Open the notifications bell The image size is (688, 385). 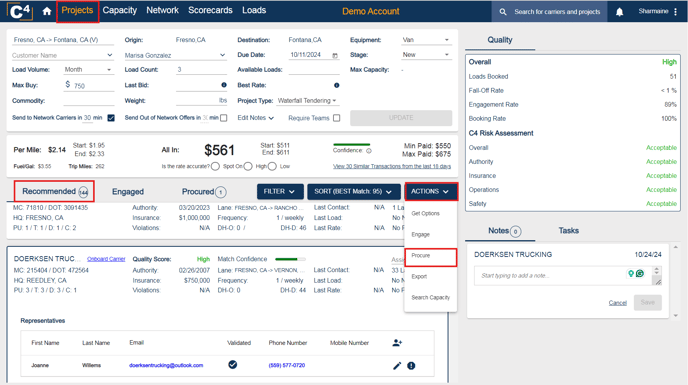(619, 12)
